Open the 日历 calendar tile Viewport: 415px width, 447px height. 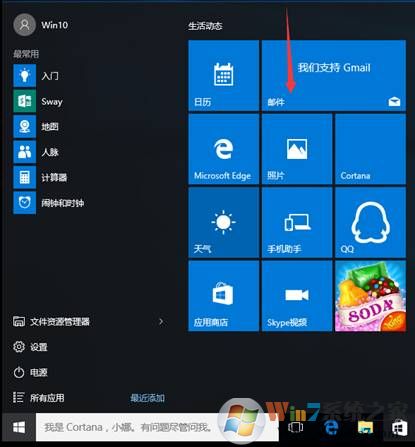pyautogui.click(x=223, y=75)
